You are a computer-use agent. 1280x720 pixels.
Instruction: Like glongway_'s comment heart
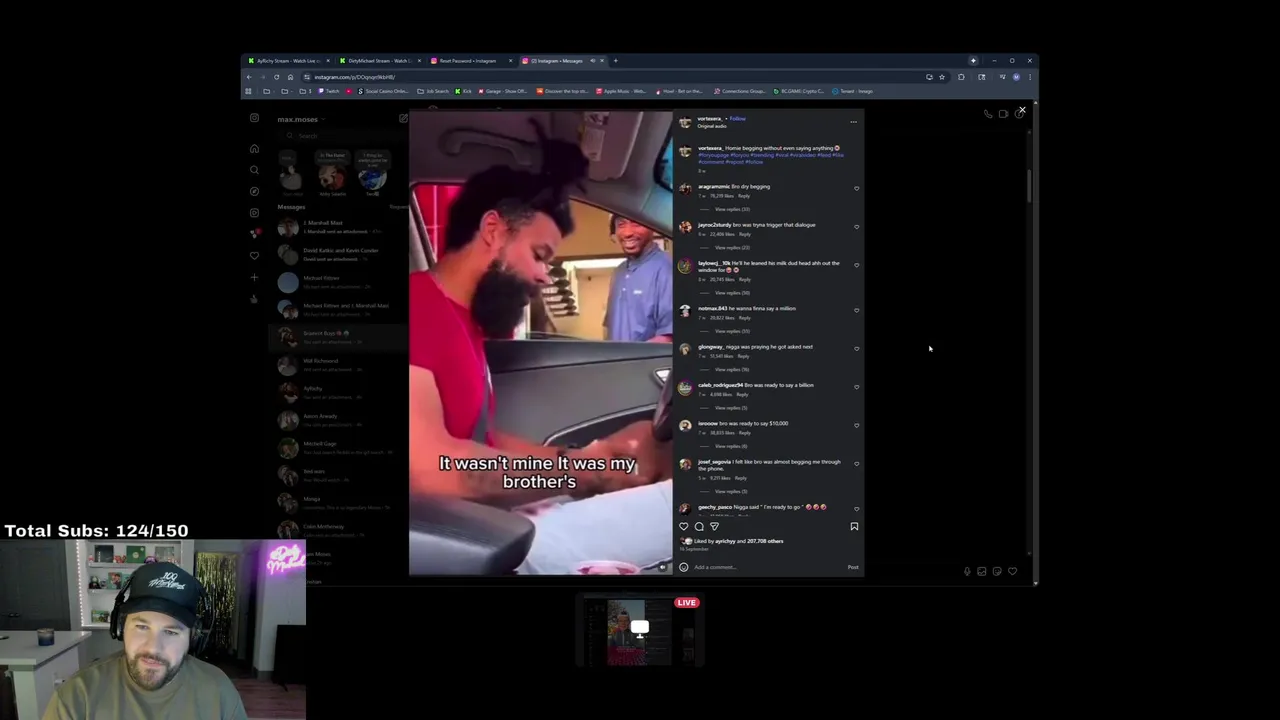[x=857, y=348]
